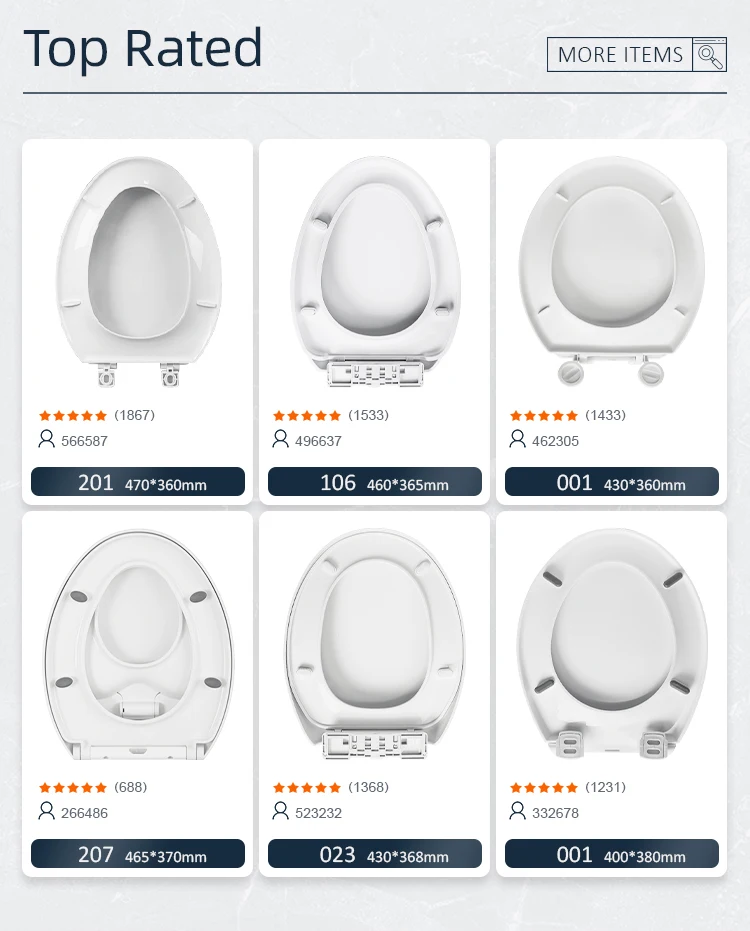The image size is (750, 931).
Task: Select the 001 400*380mm label
Action: coord(612,855)
